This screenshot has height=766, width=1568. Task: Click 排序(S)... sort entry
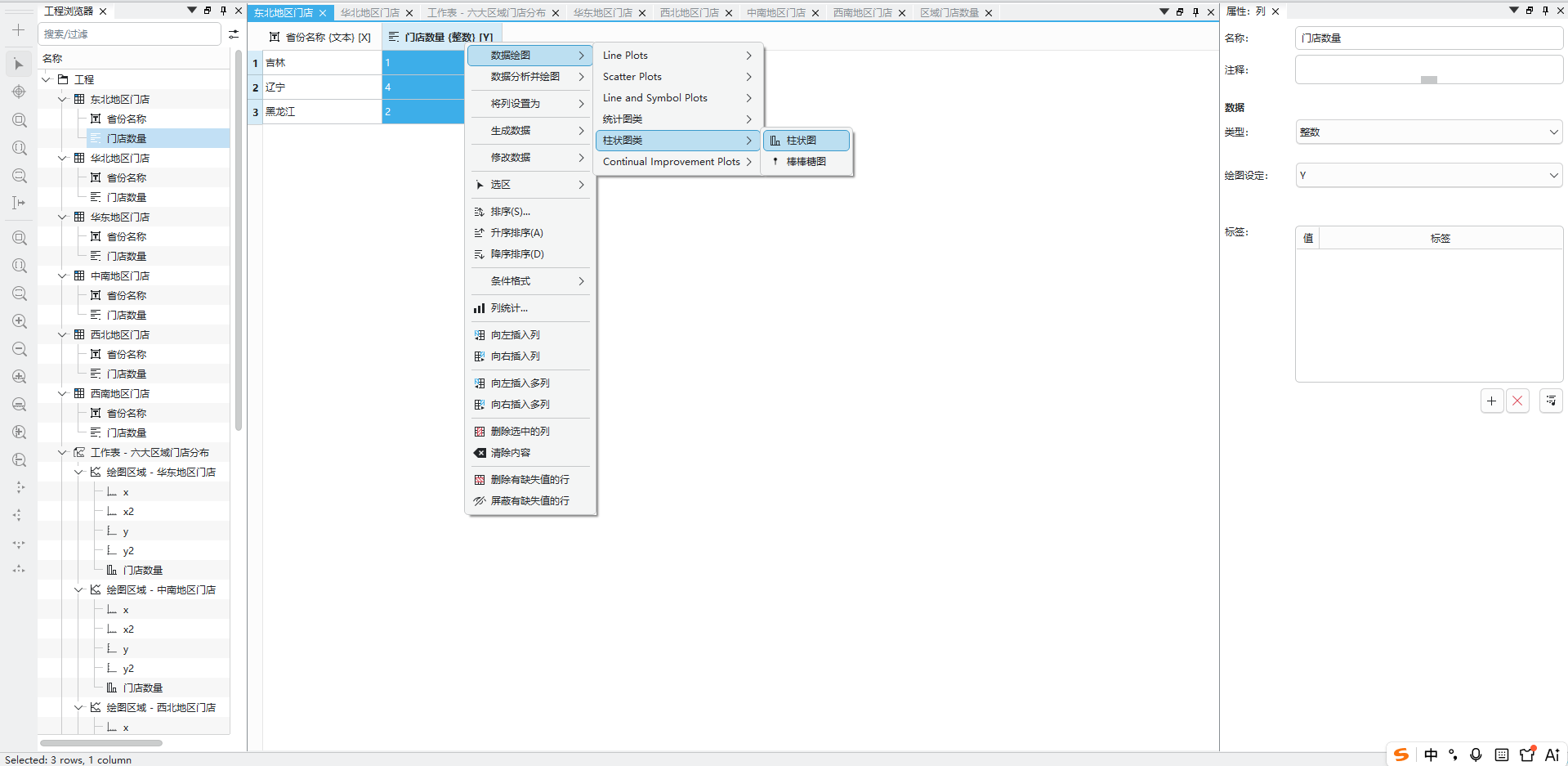(x=531, y=212)
